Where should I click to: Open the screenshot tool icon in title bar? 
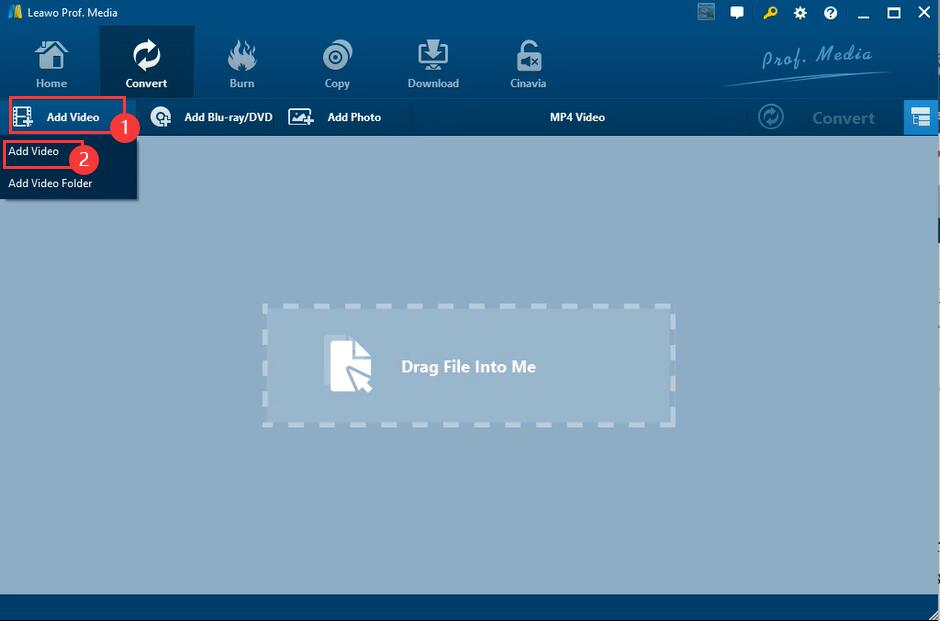(706, 13)
